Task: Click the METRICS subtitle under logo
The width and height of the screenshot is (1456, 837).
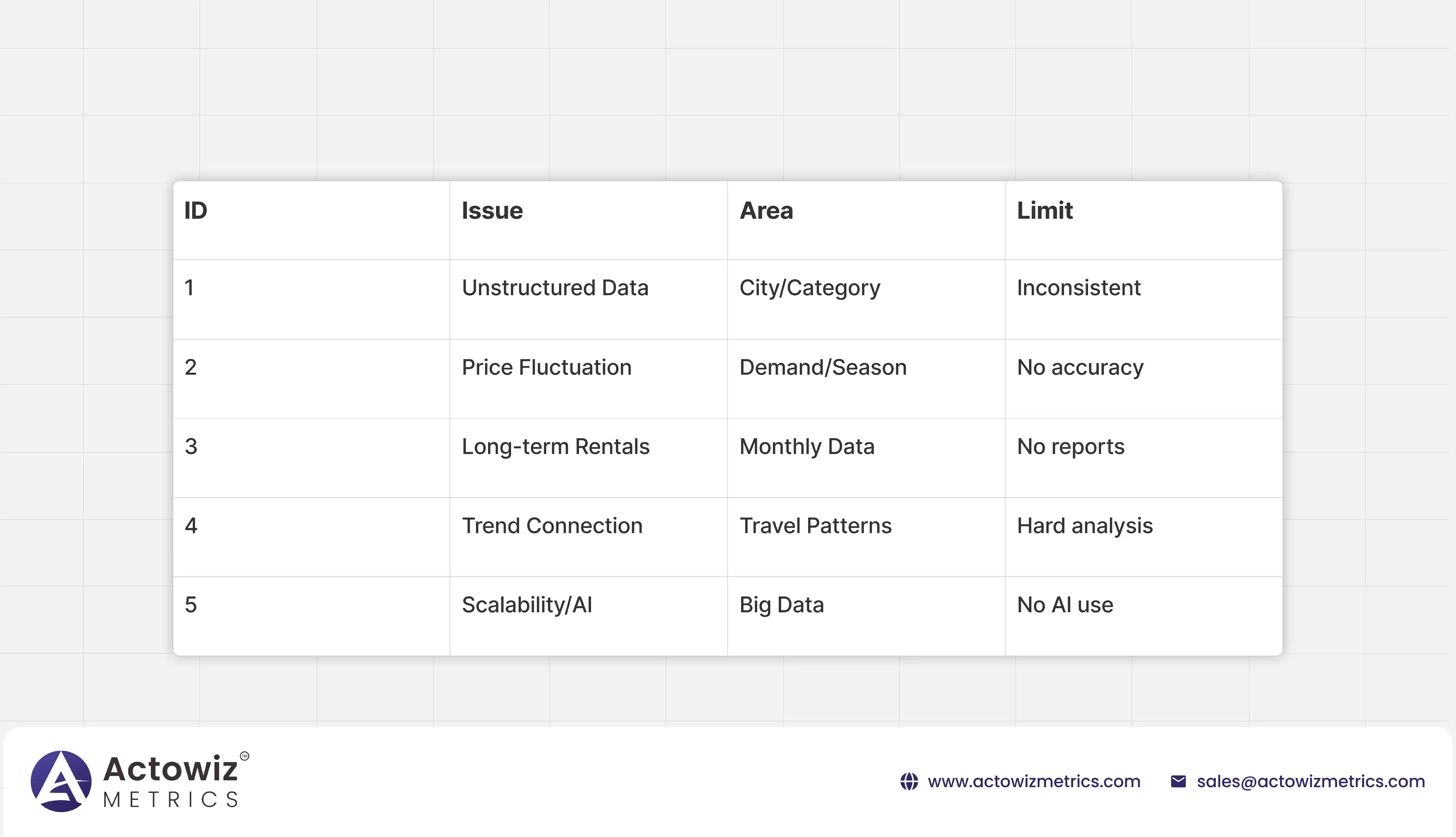Action: pyautogui.click(x=170, y=800)
